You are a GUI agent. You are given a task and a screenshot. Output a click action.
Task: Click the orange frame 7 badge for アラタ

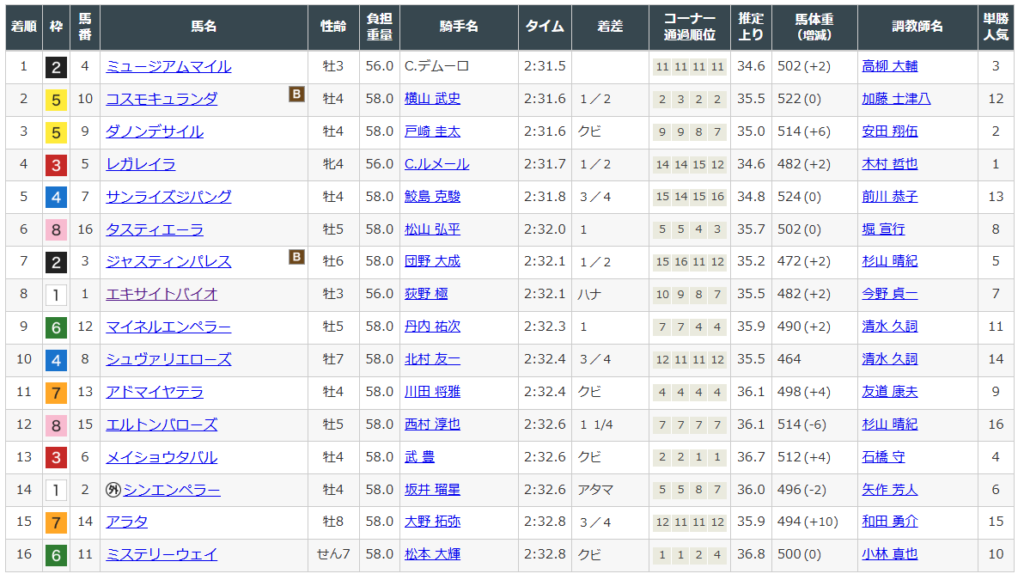(x=56, y=522)
